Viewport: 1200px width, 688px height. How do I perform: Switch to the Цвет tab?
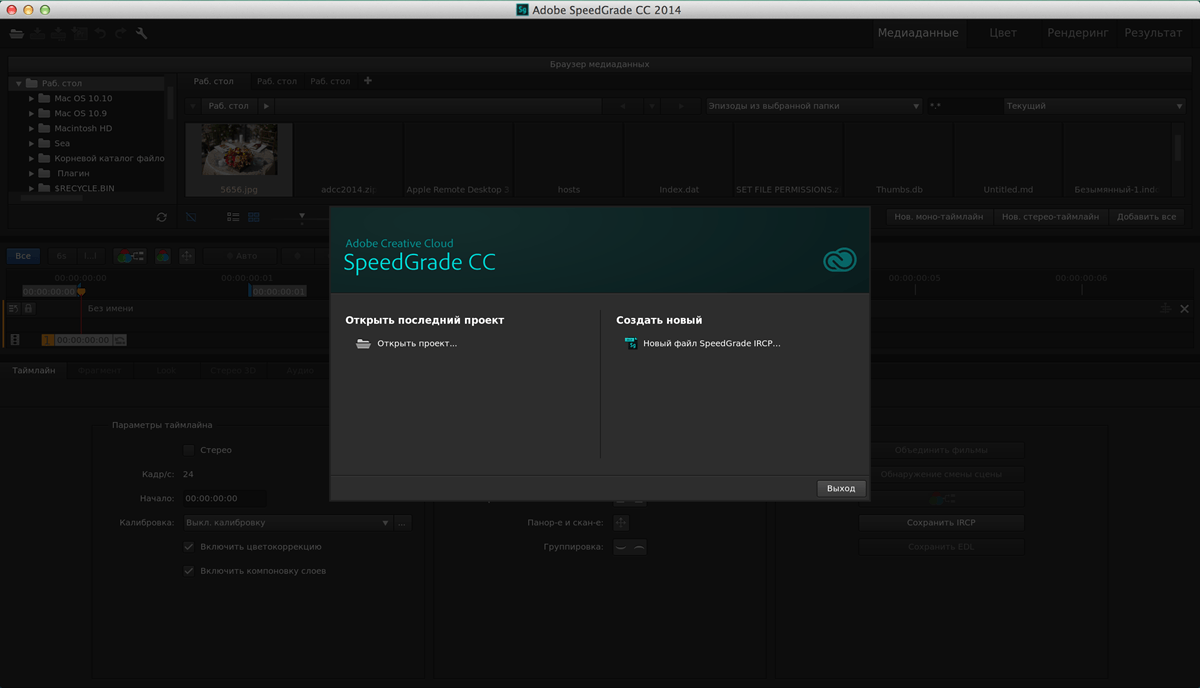pos(1003,33)
